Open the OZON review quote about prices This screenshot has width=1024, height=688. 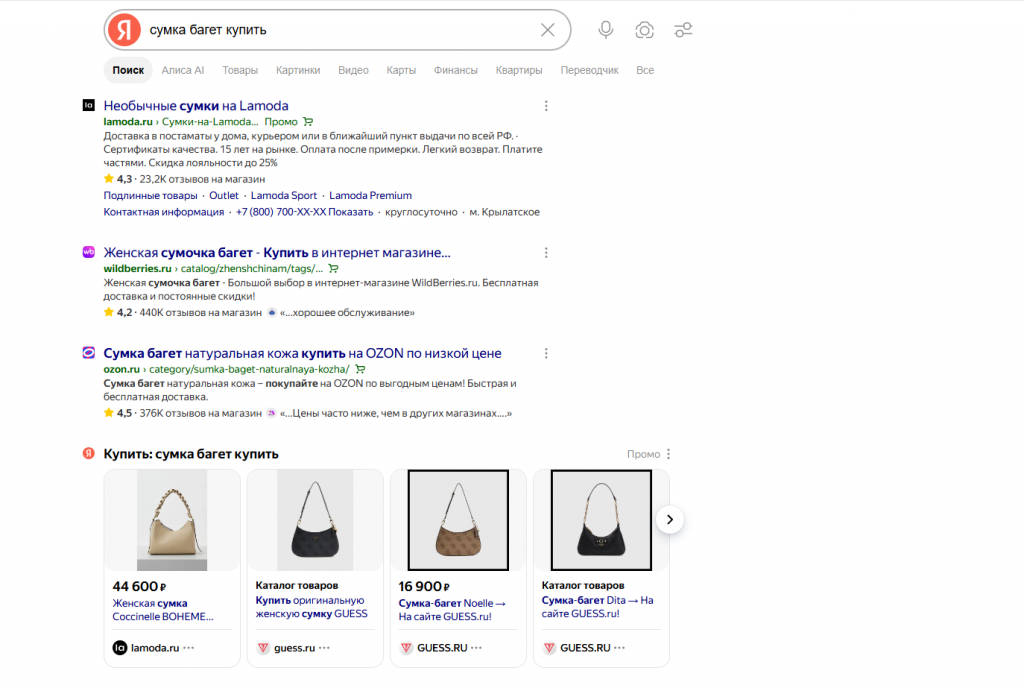coord(396,413)
